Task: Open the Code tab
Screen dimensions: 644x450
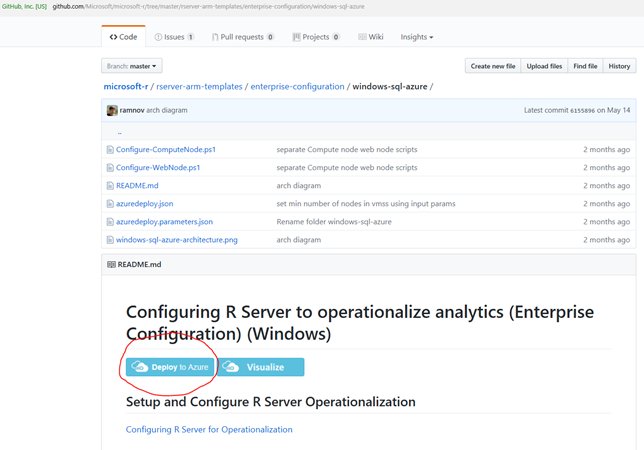Action: coord(123,37)
